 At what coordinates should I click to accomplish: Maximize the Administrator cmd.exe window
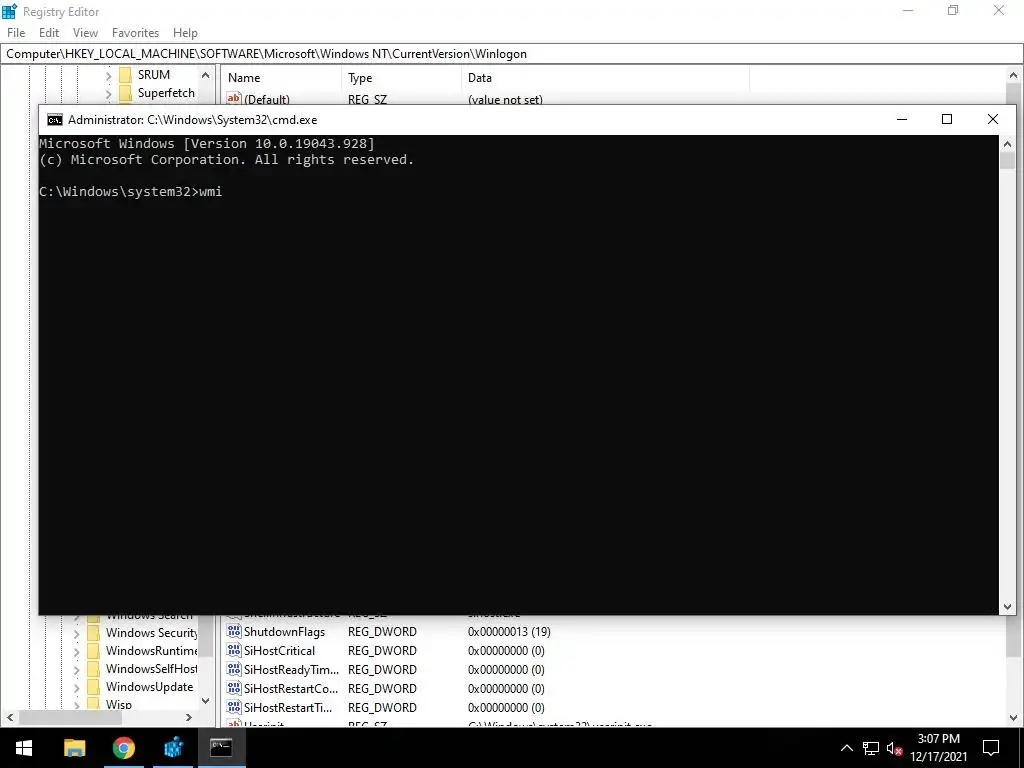click(x=947, y=120)
